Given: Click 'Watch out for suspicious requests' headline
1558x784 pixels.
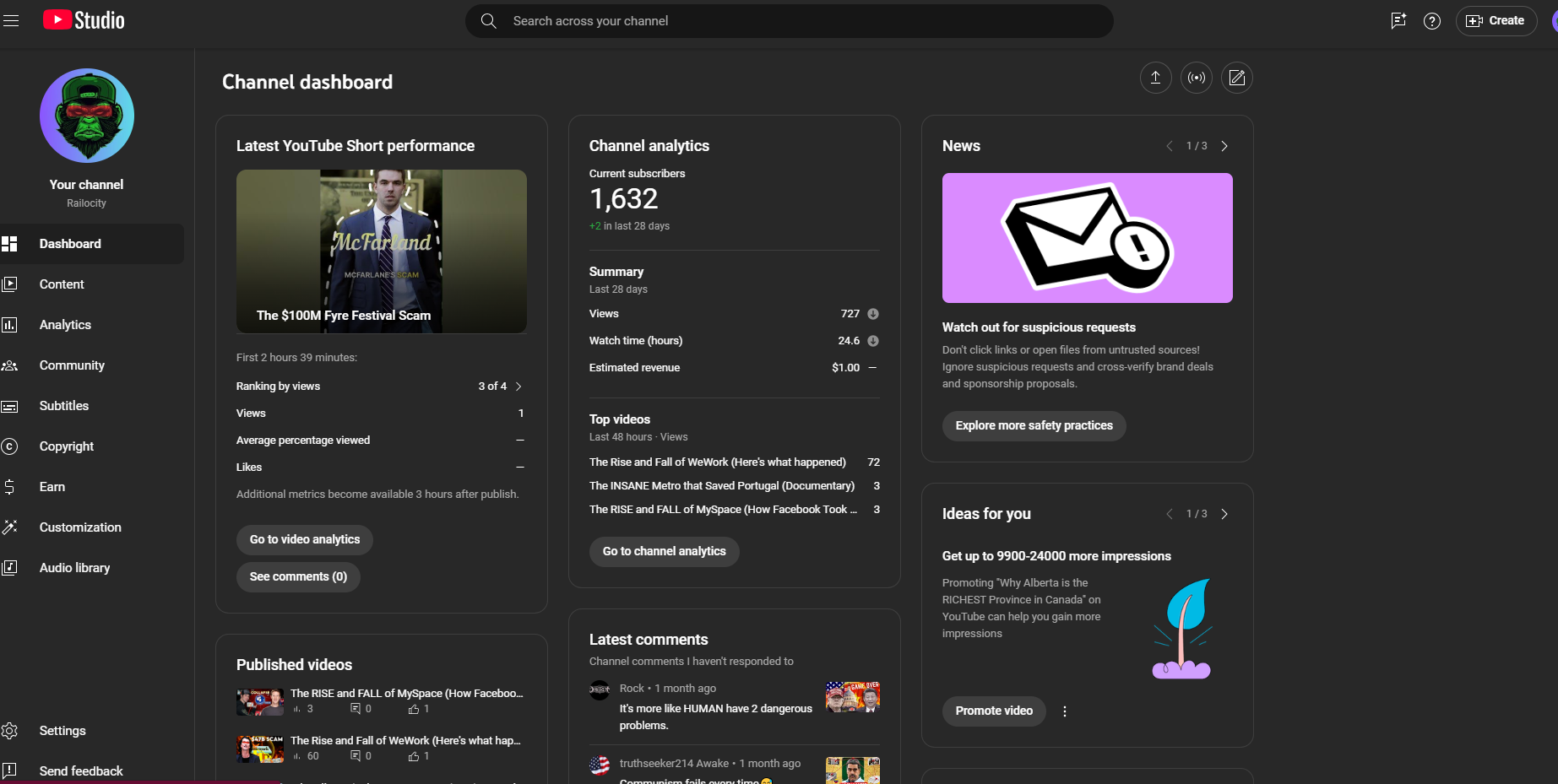Looking at the screenshot, I should (x=1039, y=327).
